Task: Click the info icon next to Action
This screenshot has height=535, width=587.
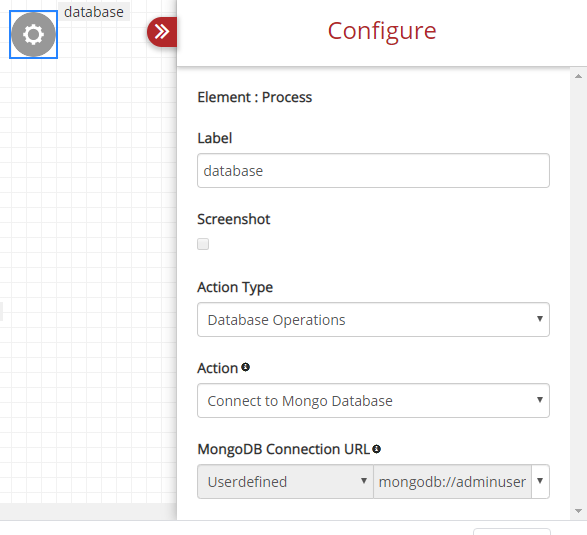Action: coord(246,367)
